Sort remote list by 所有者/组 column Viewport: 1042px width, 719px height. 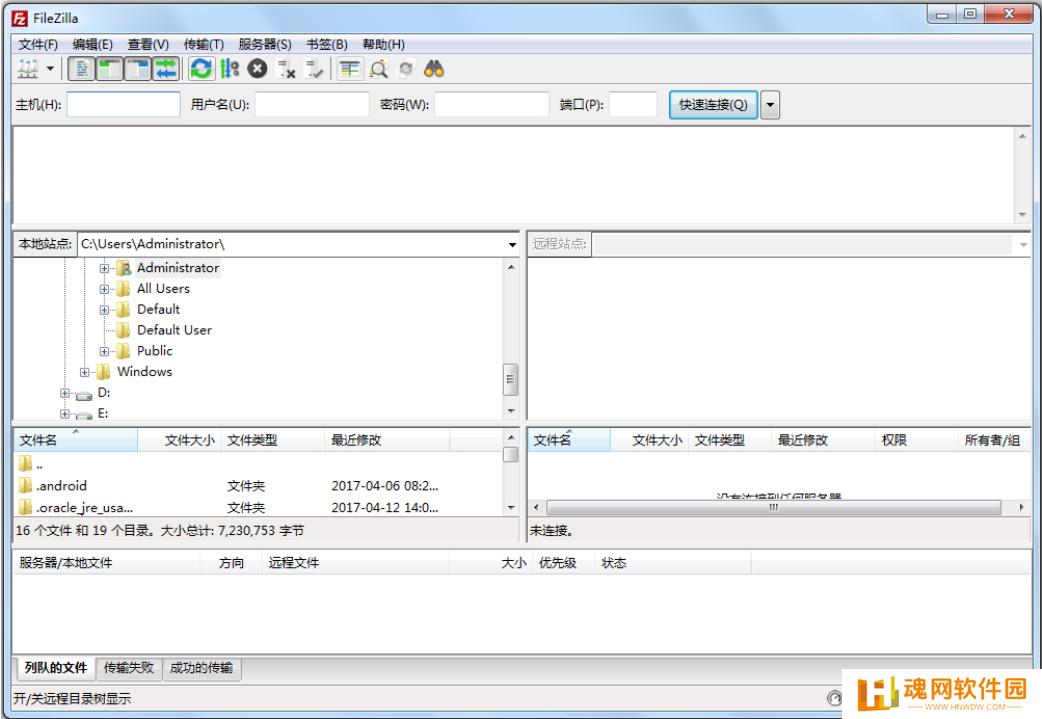coord(994,440)
